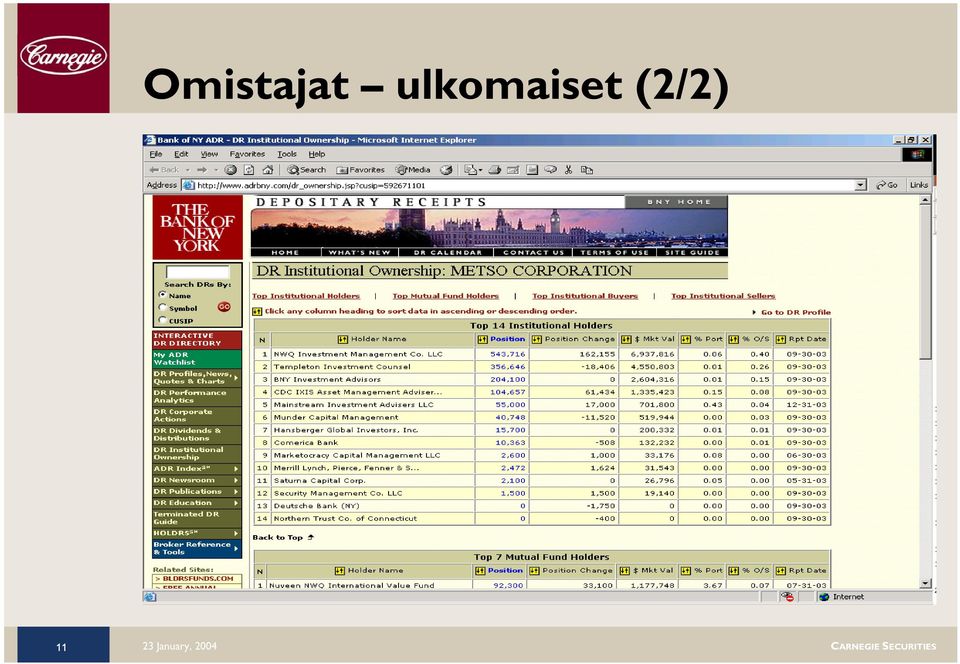This screenshot has height=664, width=960.
Task: Click sort icon beside Position Change in Institutional table
Action: (x=536, y=339)
